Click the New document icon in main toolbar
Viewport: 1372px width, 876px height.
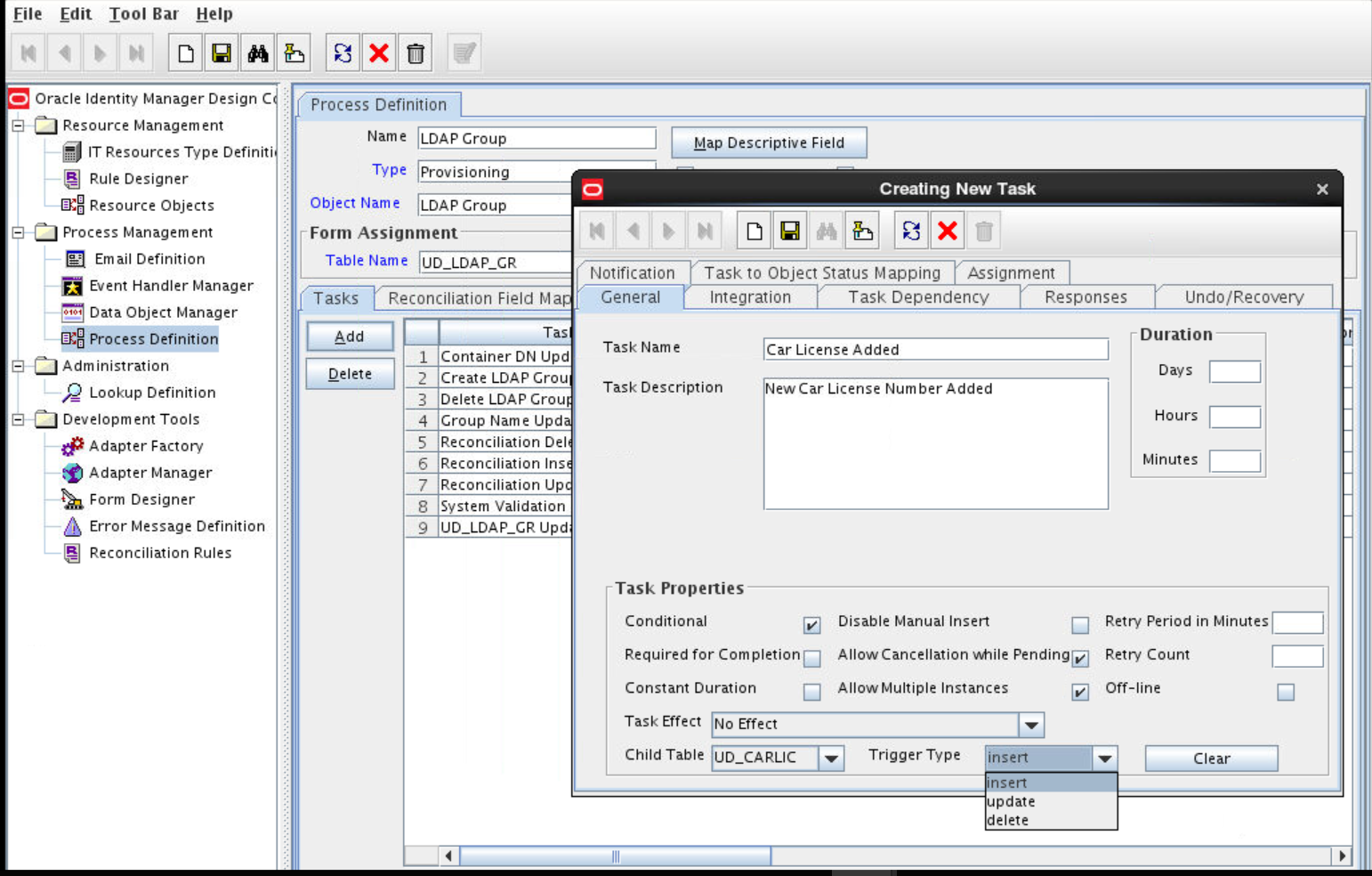click(x=185, y=53)
